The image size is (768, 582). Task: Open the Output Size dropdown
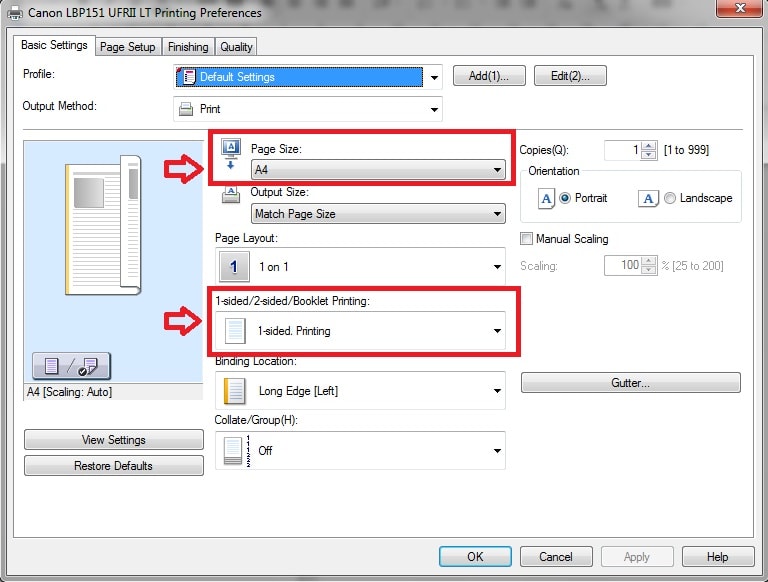378,214
